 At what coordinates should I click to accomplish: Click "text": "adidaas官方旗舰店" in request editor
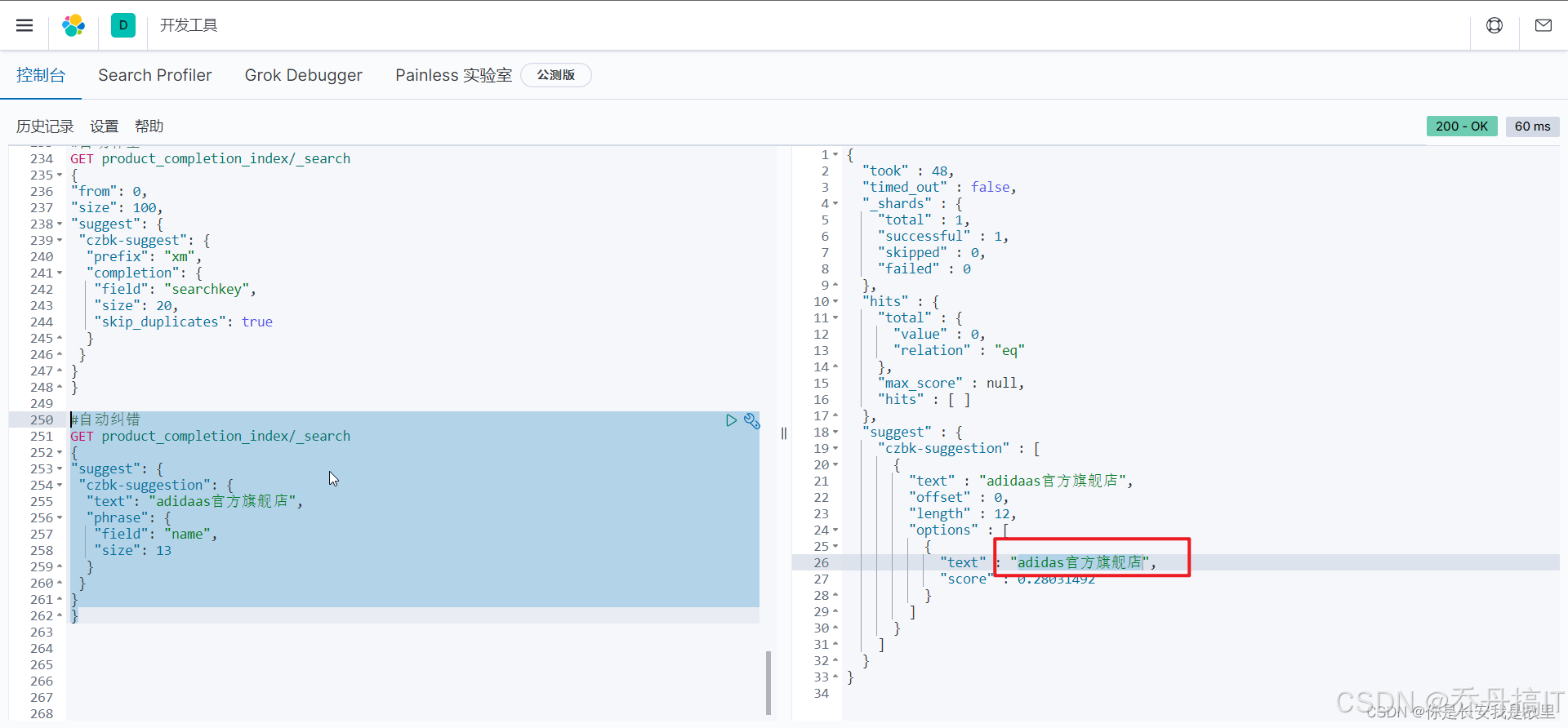tap(194, 501)
